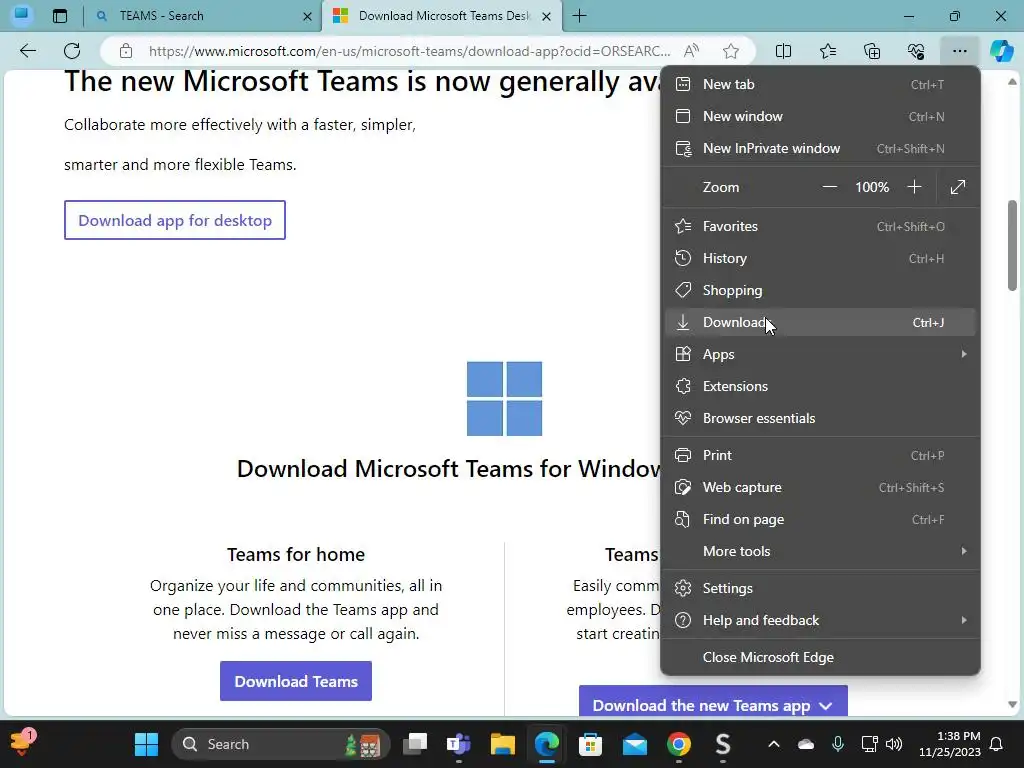Viewport: 1024px width, 768px height.
Task: Open Browser essentials heart icon in toolbar
Action: point(916,51)
